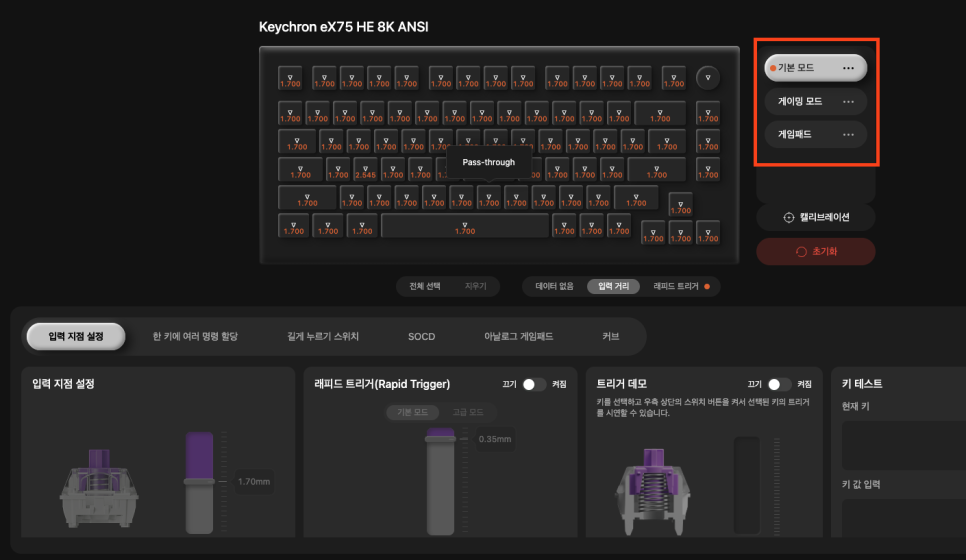The height and width of the screenshot is (560, 966).
Task: Open the 아날로그 게임패드 tab
Action: (519, 336)
